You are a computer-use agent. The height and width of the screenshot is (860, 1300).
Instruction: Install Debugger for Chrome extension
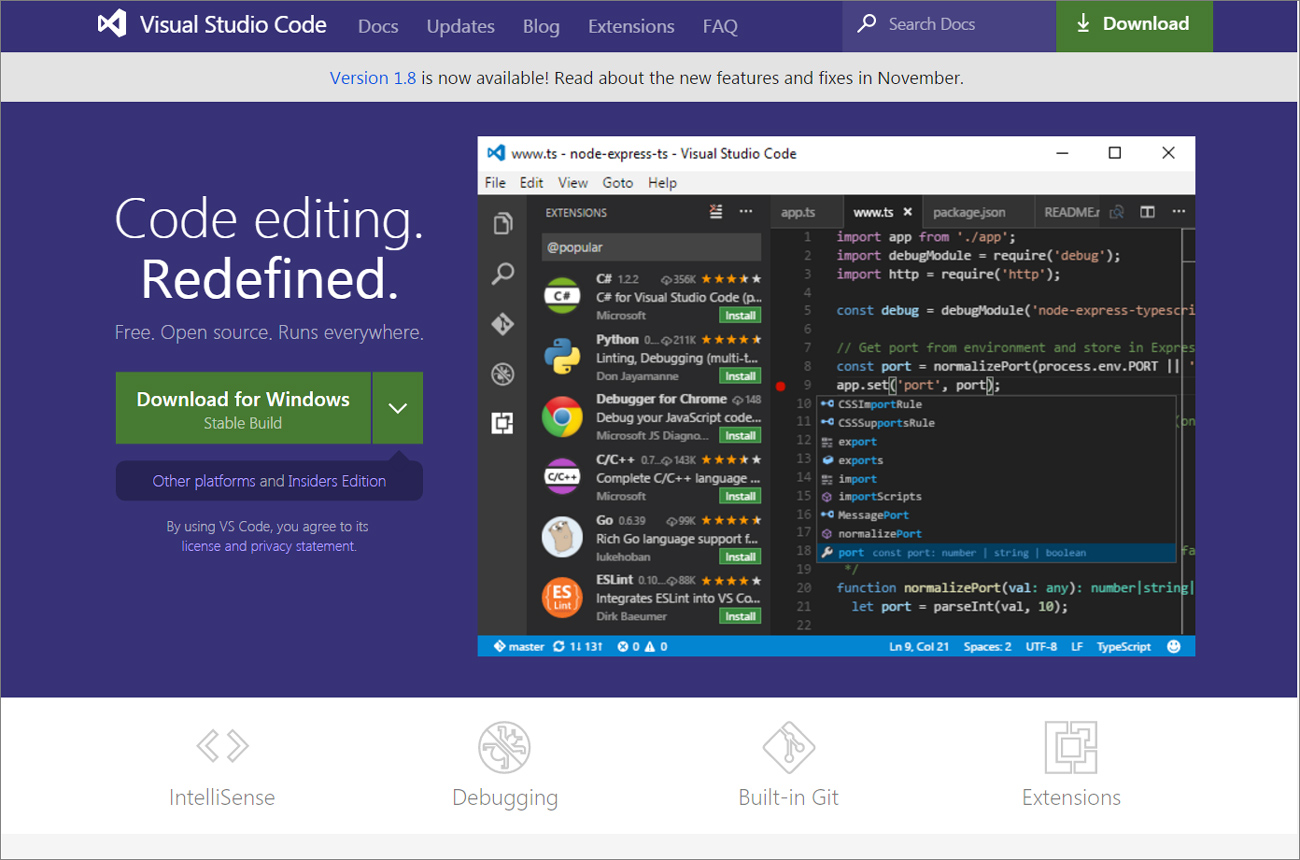click(740, 435)
